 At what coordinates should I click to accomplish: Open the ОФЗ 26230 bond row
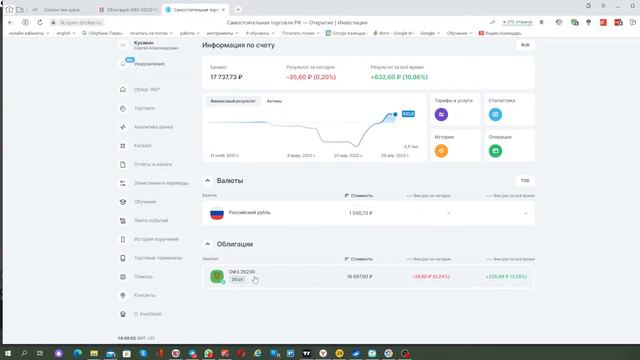368,277
